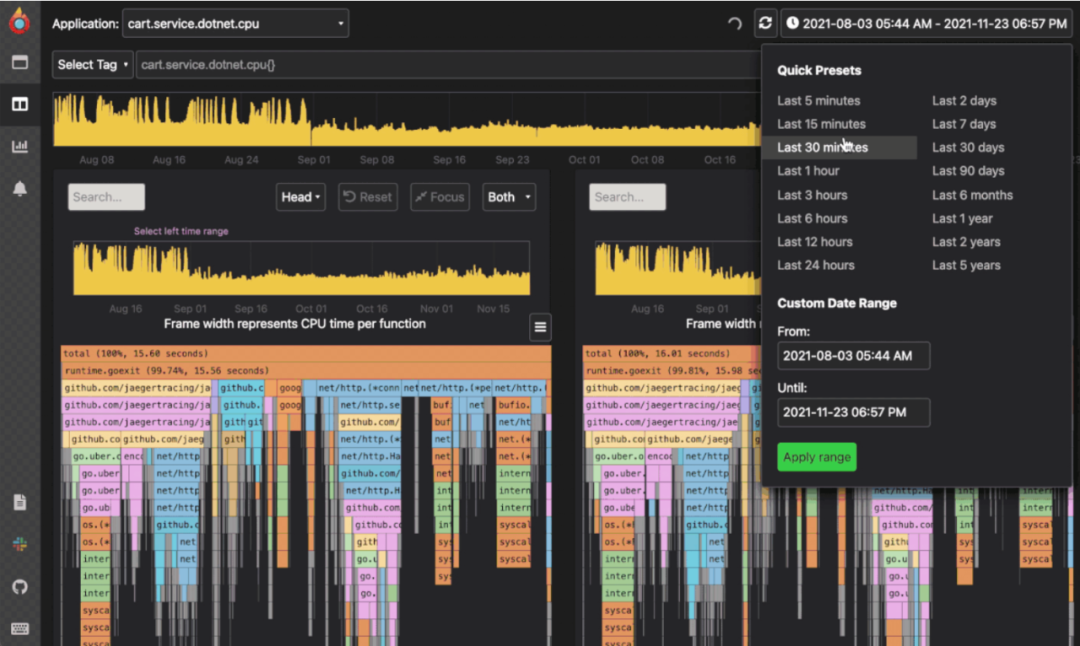Select the Last 12 hours preset
This screenshot has width=1080, height=646.
pos(815,242)
